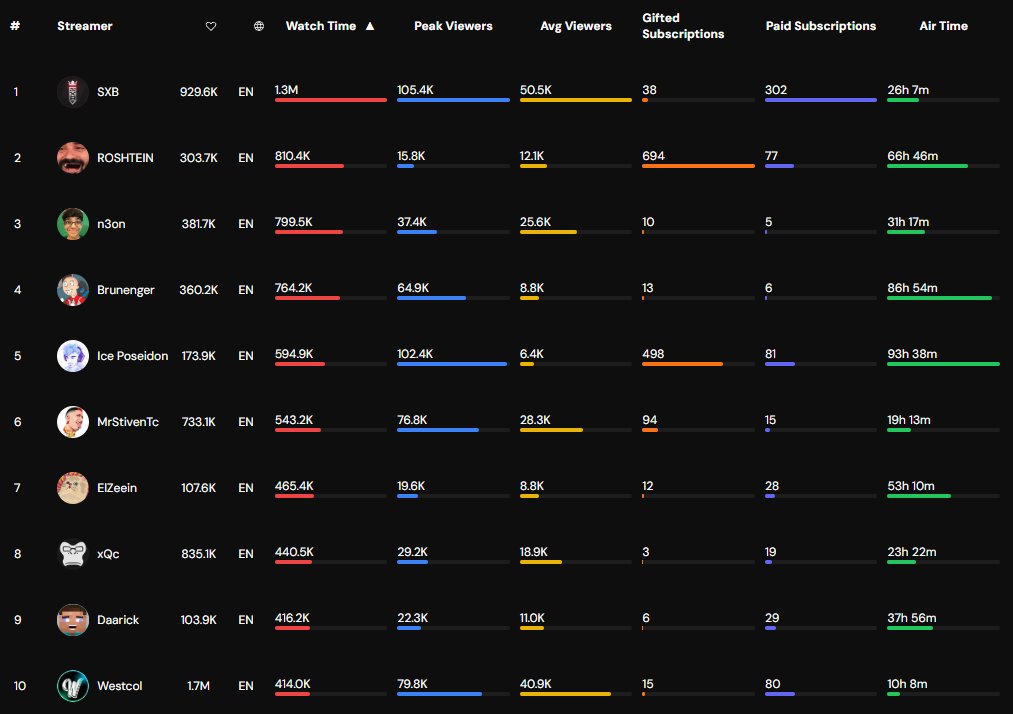This screenshot has height=714, width=1013.
Task: Open n3on's avatar picture
Action: point(73,224)
